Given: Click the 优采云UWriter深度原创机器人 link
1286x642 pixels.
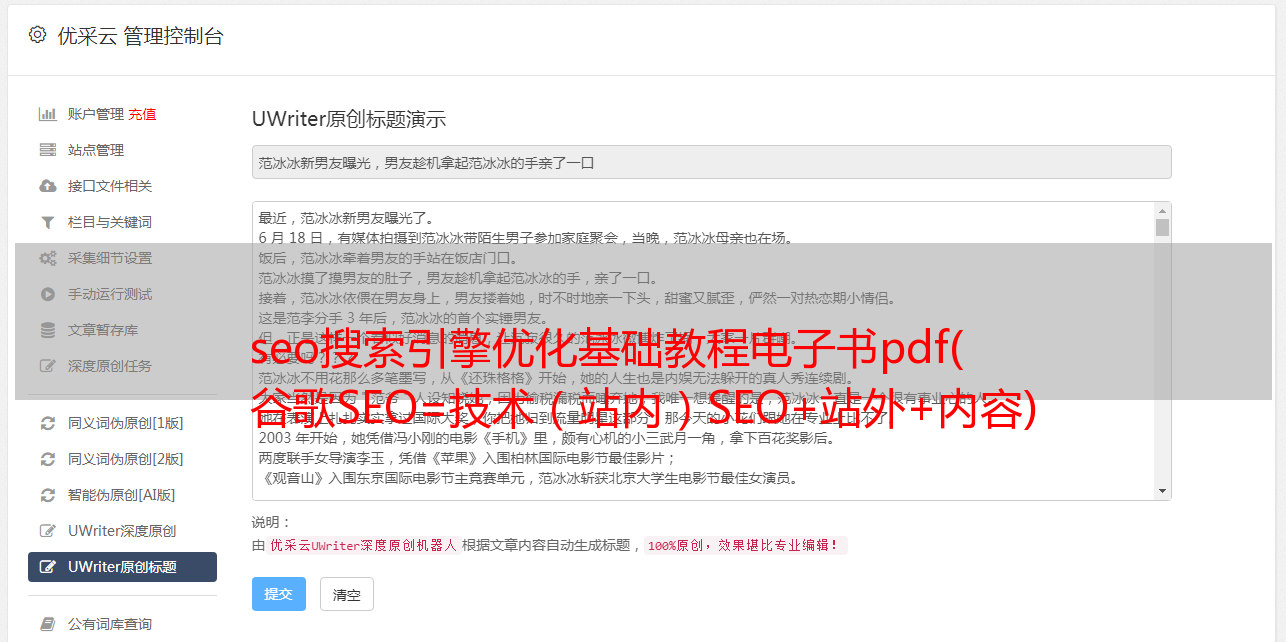Looking at the screenshot, I should pyautogui.click(x=363, y=545).
